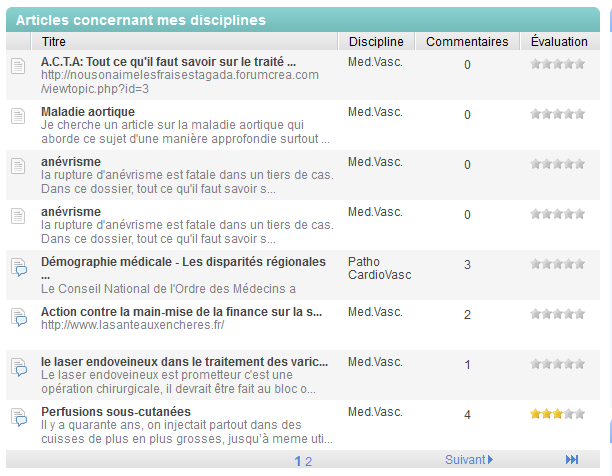612x476 pixels.
Task: Sort by the Discipline column header
Action: point(377,42)
